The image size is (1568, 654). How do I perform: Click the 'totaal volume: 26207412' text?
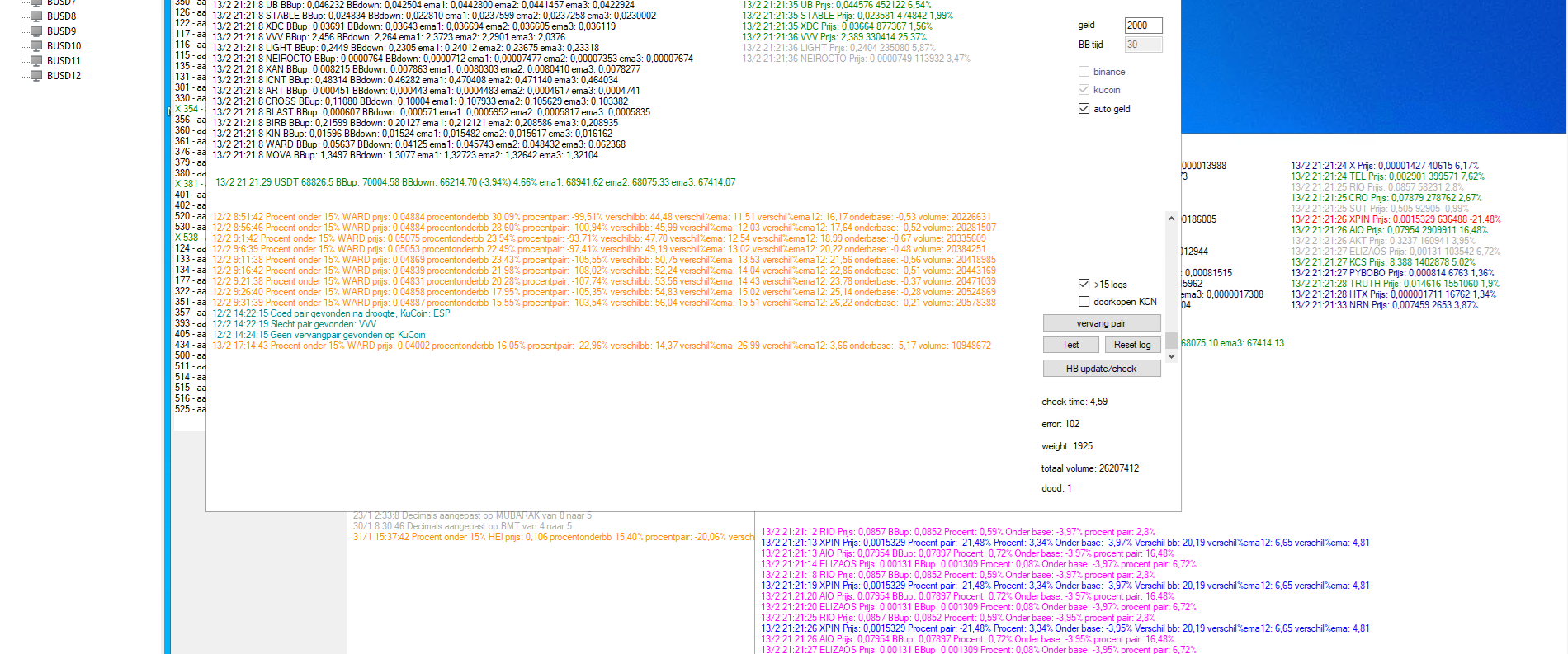pos(1090,469)
